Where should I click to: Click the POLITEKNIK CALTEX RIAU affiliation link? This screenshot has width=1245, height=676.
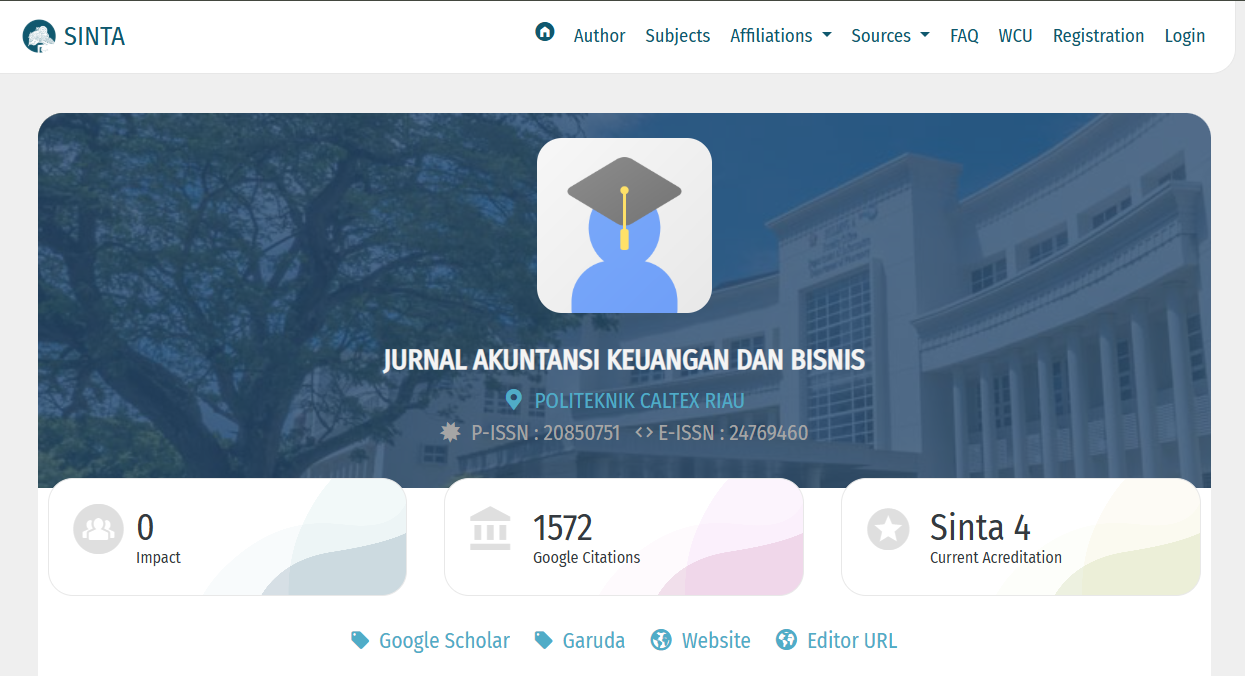pos(639,401)
